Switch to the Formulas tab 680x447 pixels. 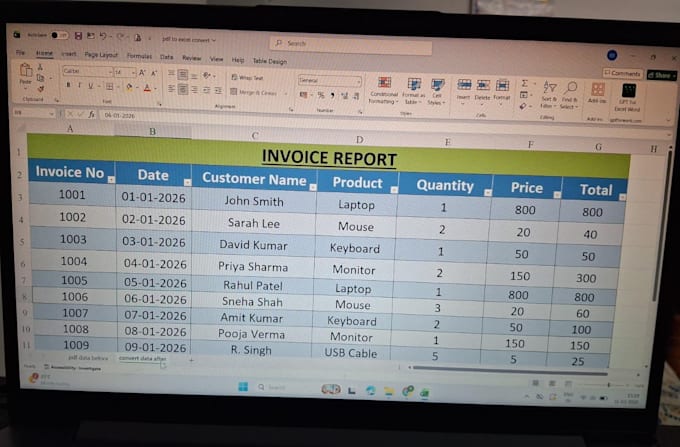(x=139, y=56)
